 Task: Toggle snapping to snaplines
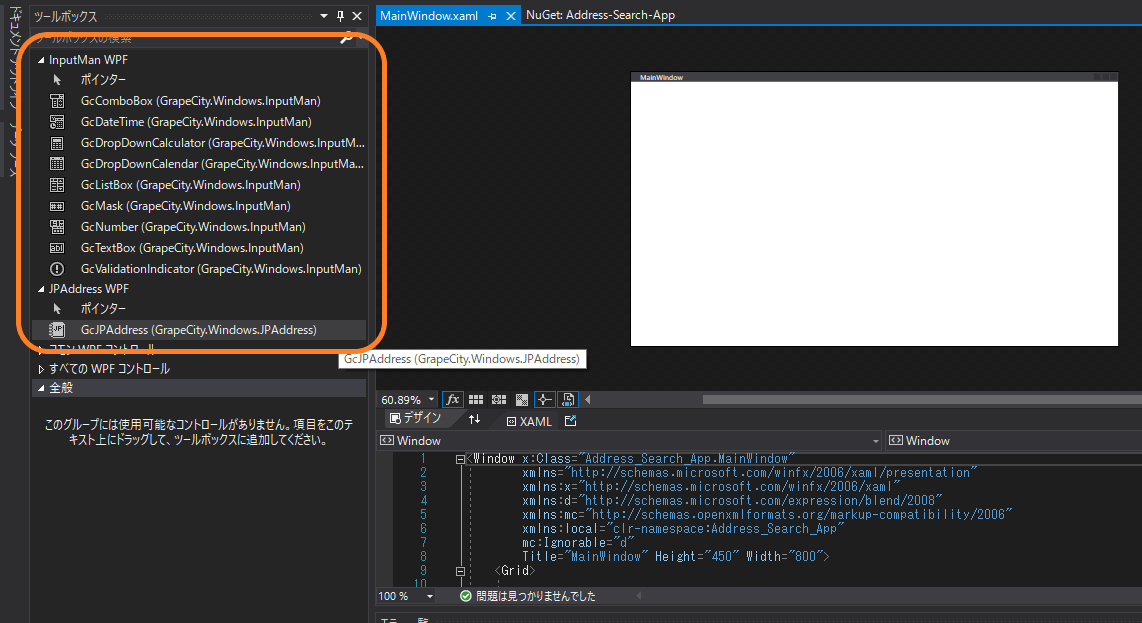[x=544, y=399]
